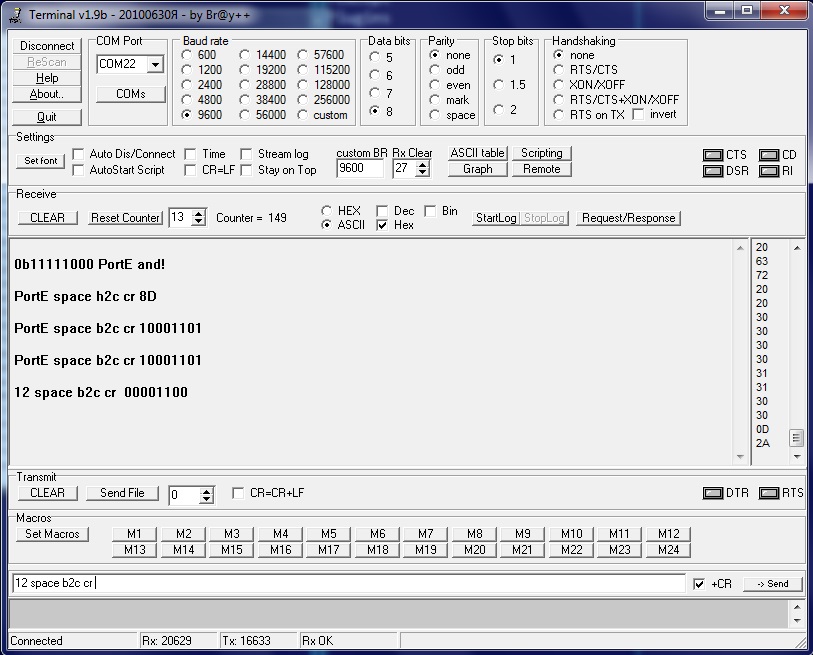Open the Graph window
The image size is (813, 655).
coord(478,169)
